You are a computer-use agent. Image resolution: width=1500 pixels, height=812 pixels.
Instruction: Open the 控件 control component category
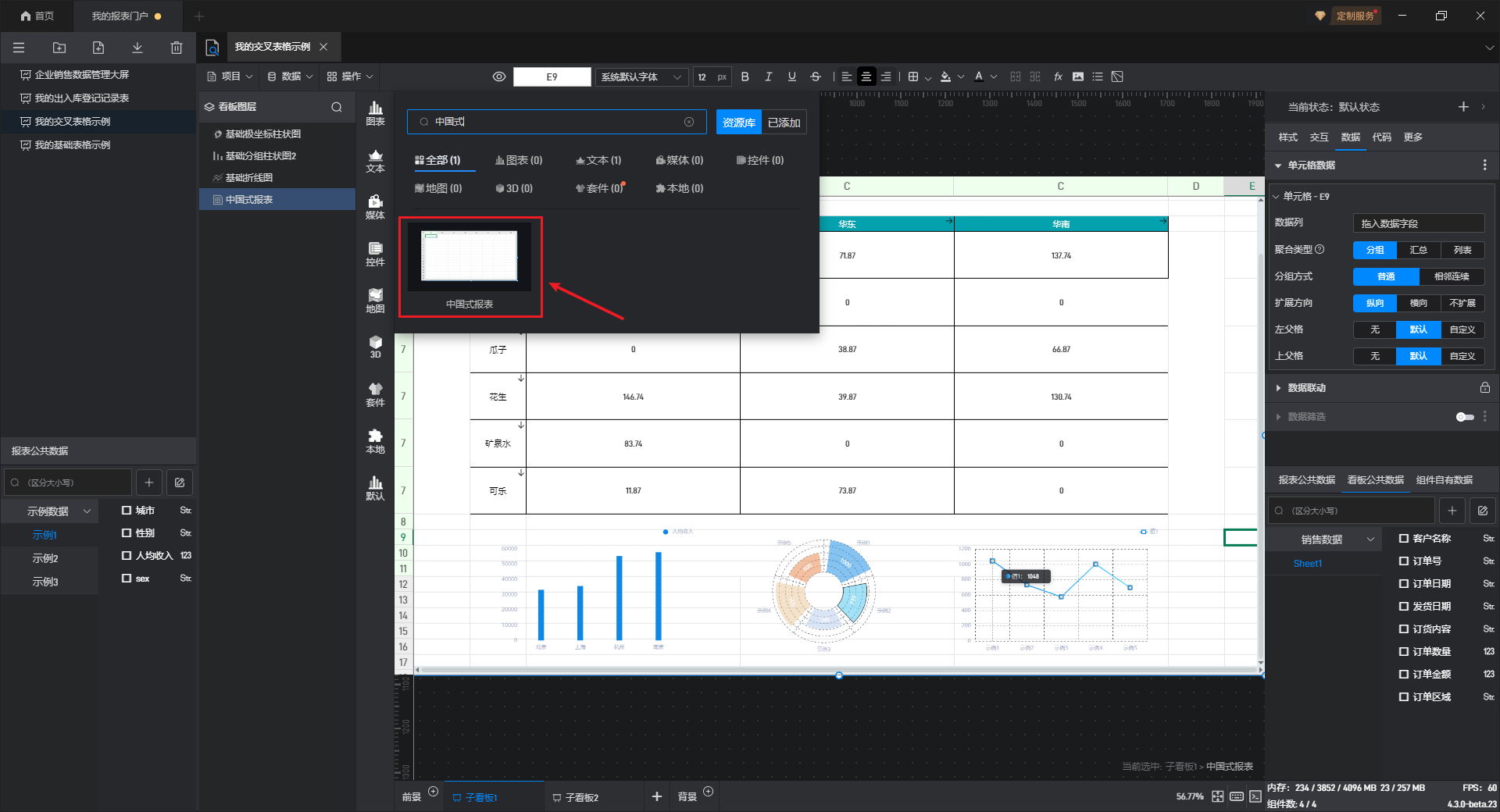tap(375, 255)
